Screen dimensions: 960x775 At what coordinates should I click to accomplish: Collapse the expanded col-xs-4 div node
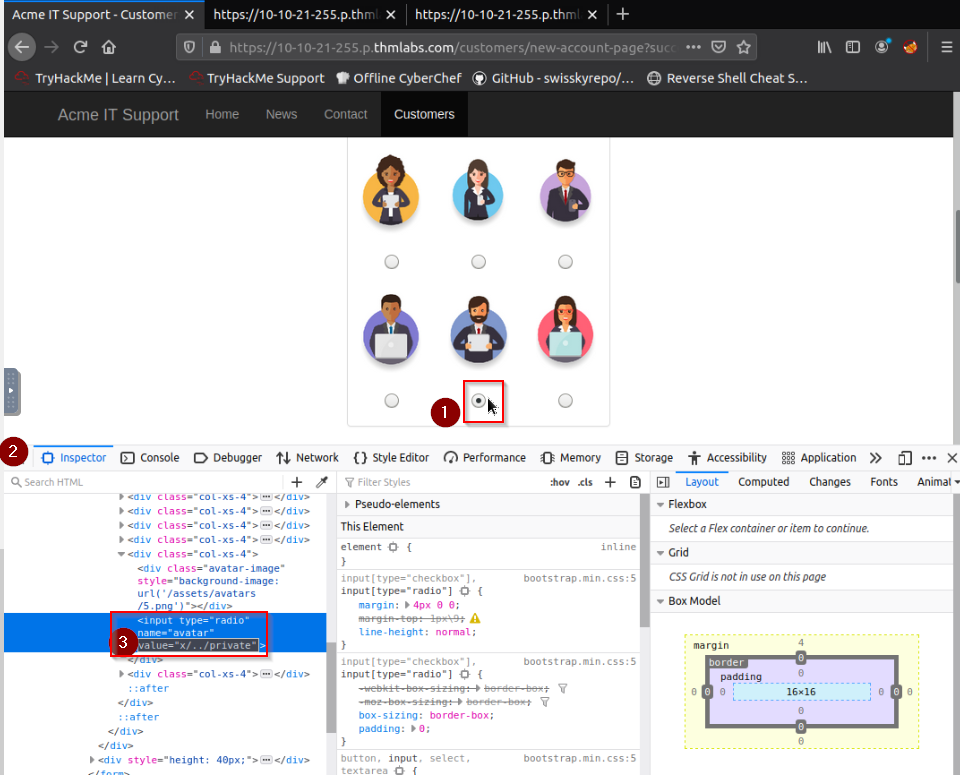(121, 554)
